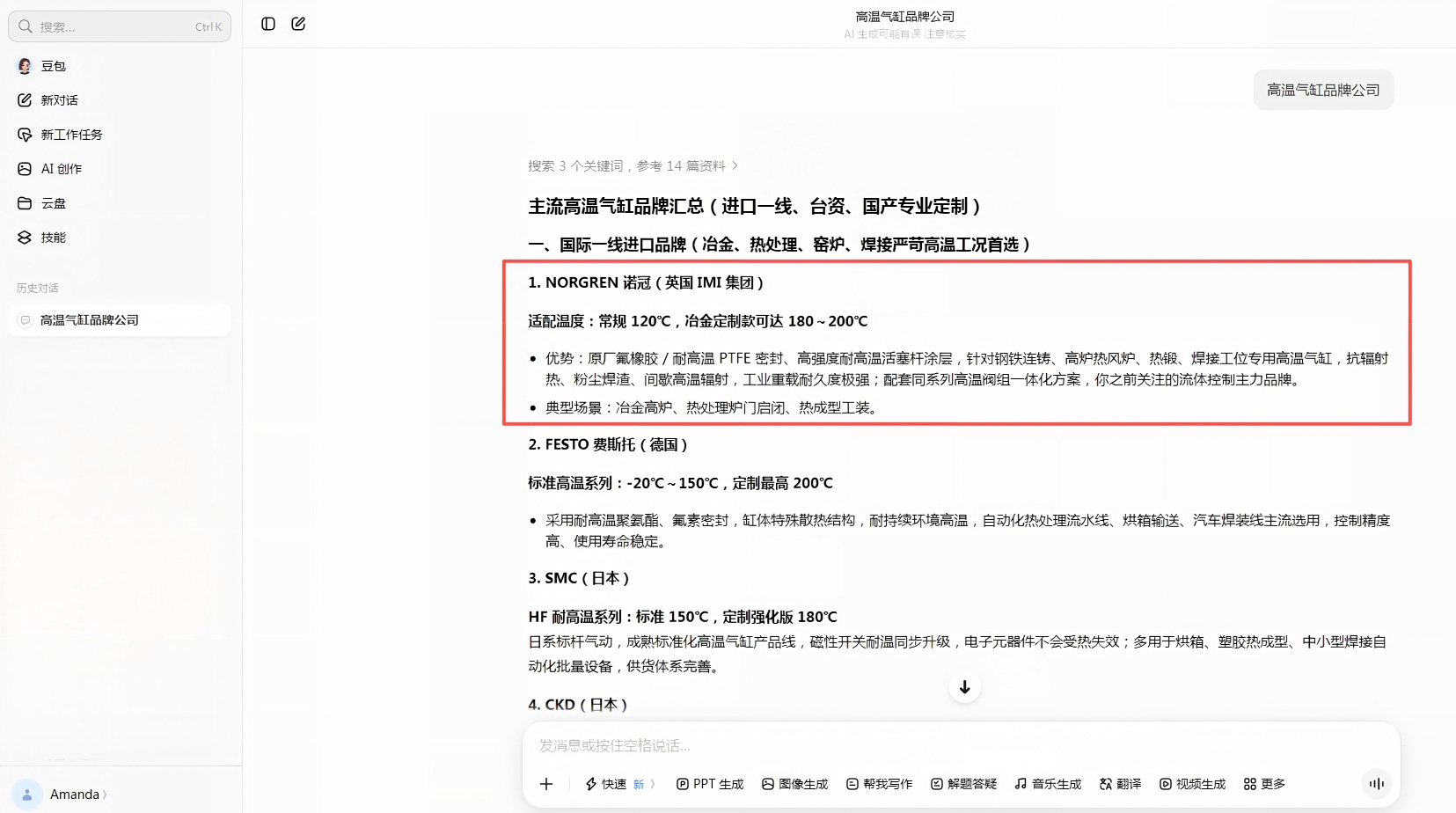Click the conversation title at top

tap(904, 17)
